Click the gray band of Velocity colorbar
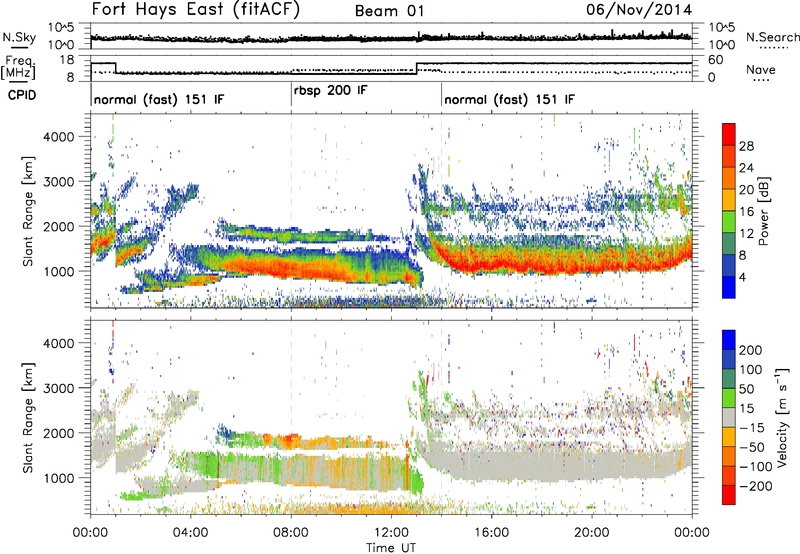Image resolution: width=800 pixels, height=554 pixels. (729, 418)
